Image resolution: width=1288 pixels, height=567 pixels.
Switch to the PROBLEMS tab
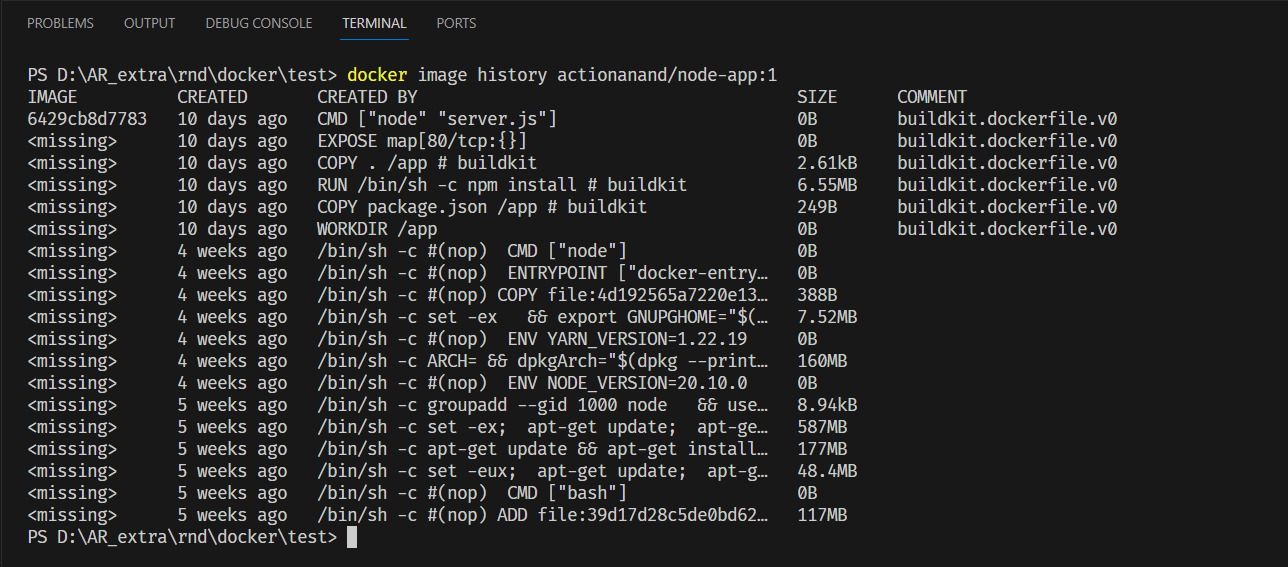[x=60, y=23]
